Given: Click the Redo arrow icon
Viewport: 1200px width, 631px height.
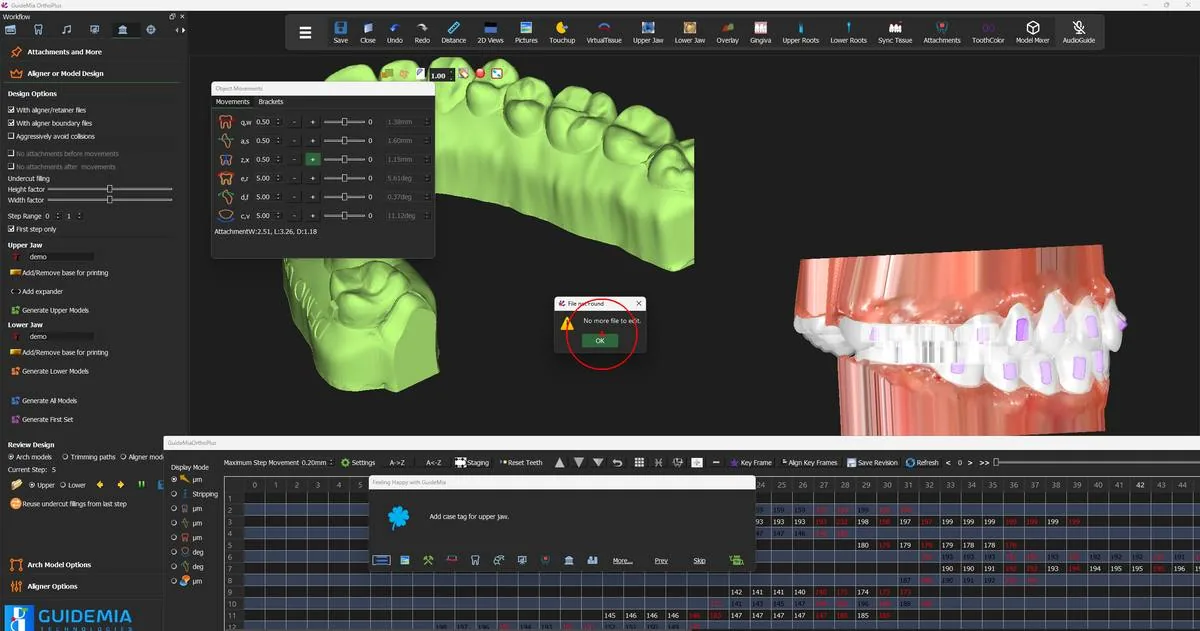Looking at the screenshot, I should (x=422, y=32).
